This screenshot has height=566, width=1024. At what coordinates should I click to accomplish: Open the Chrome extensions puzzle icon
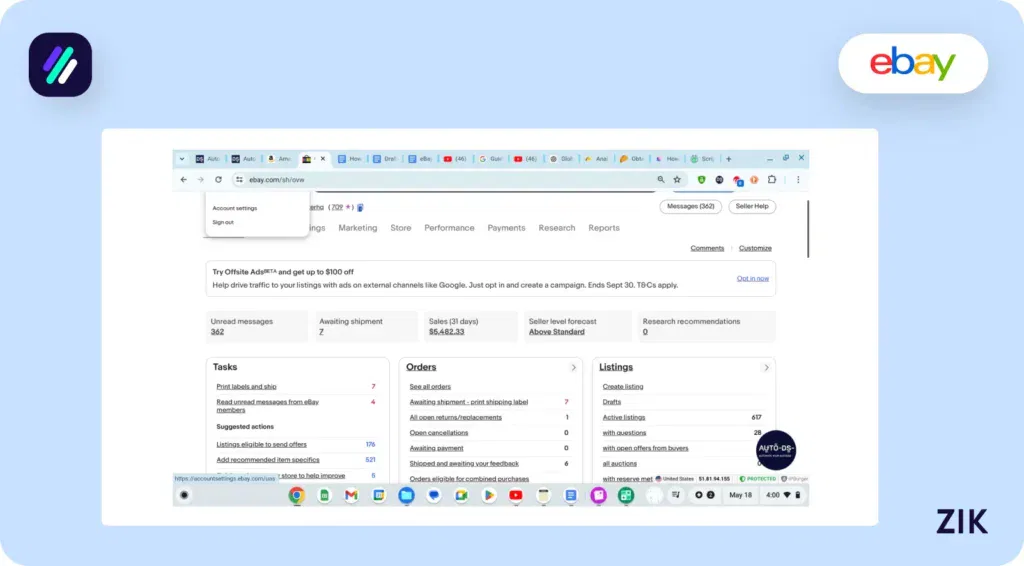(771, 180)
